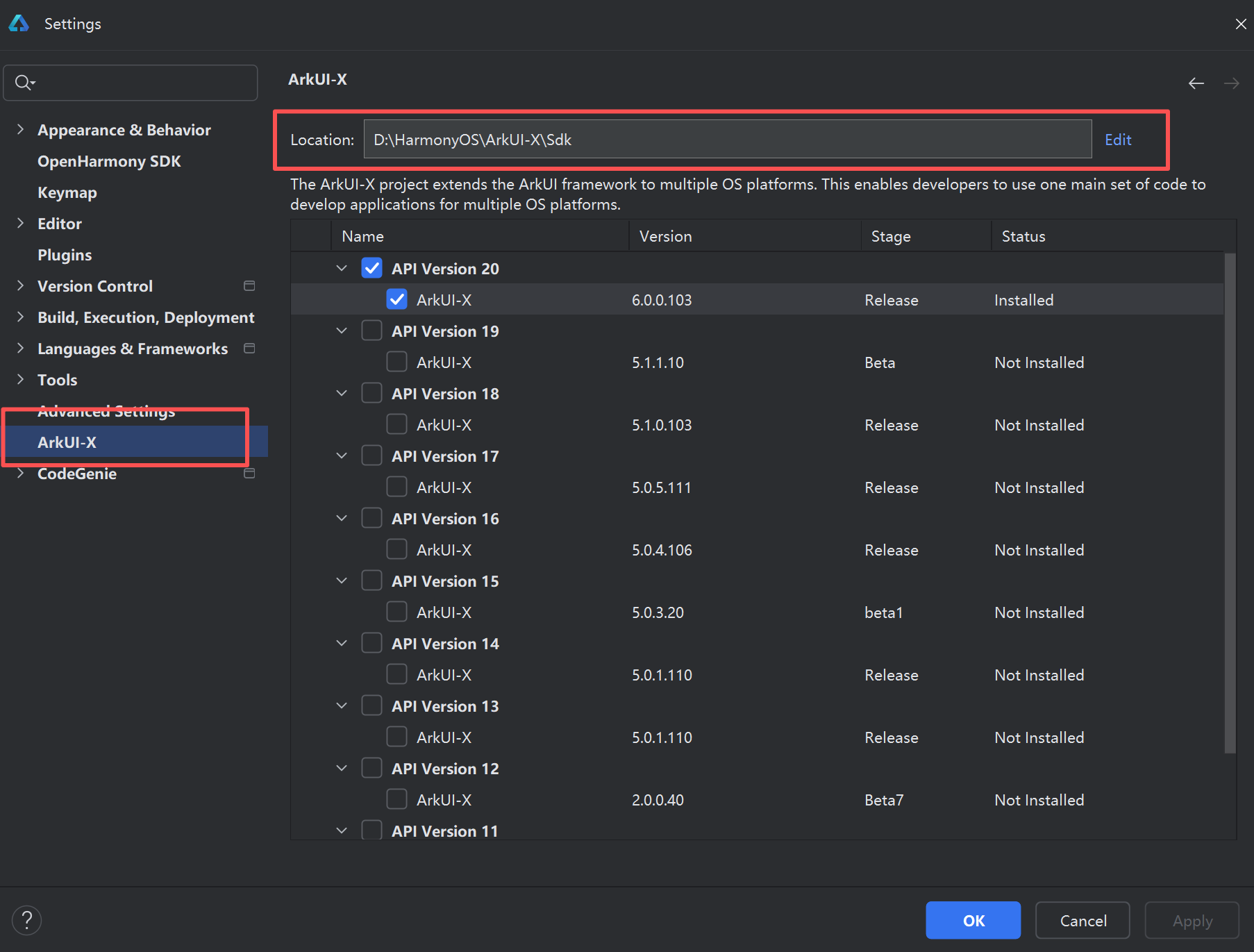This screenshot has width=1254, height=952.
Task: Click Edit link beside Location
Action: (x=1118, y=140)
